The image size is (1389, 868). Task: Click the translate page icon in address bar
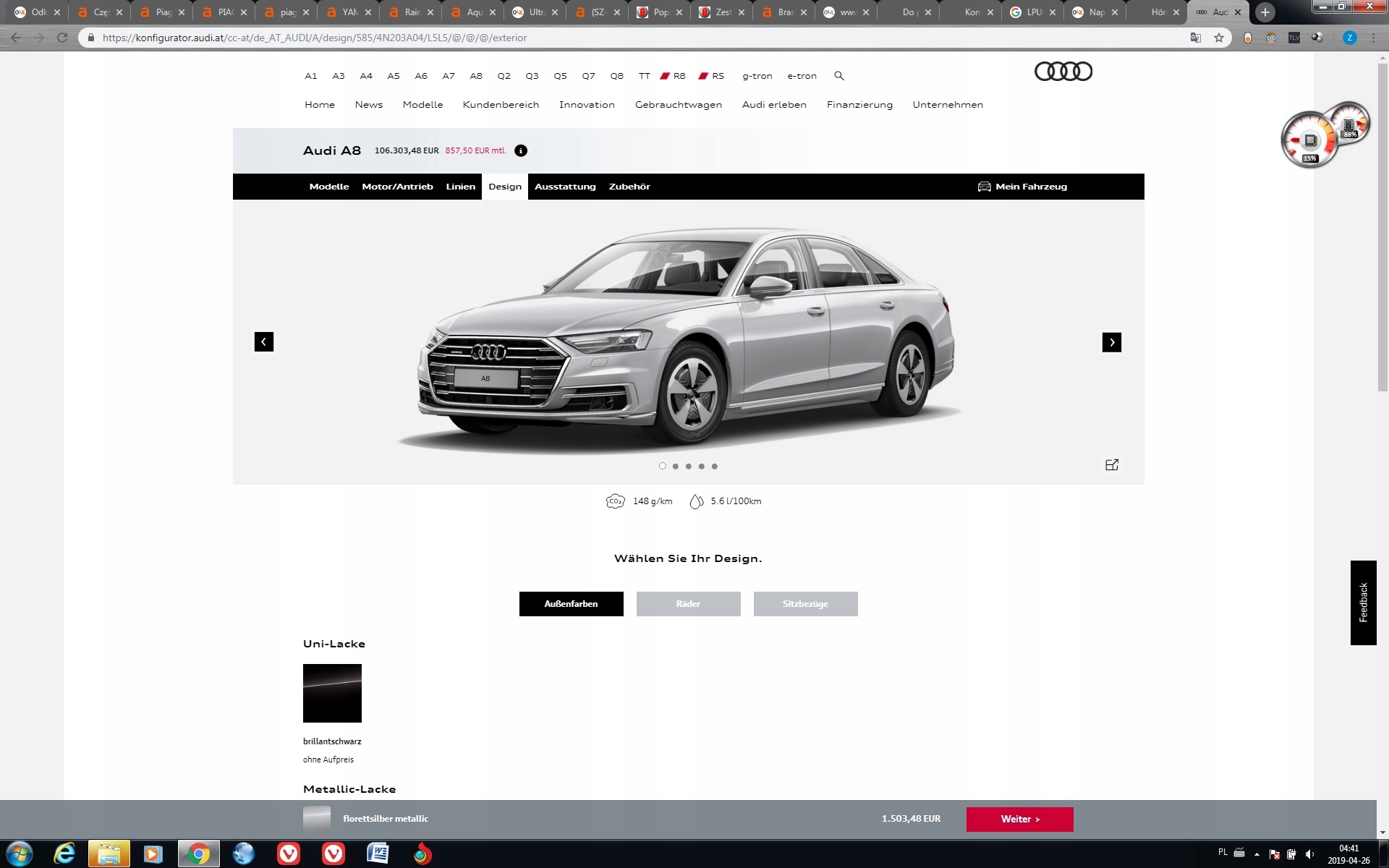[1196, 38]
